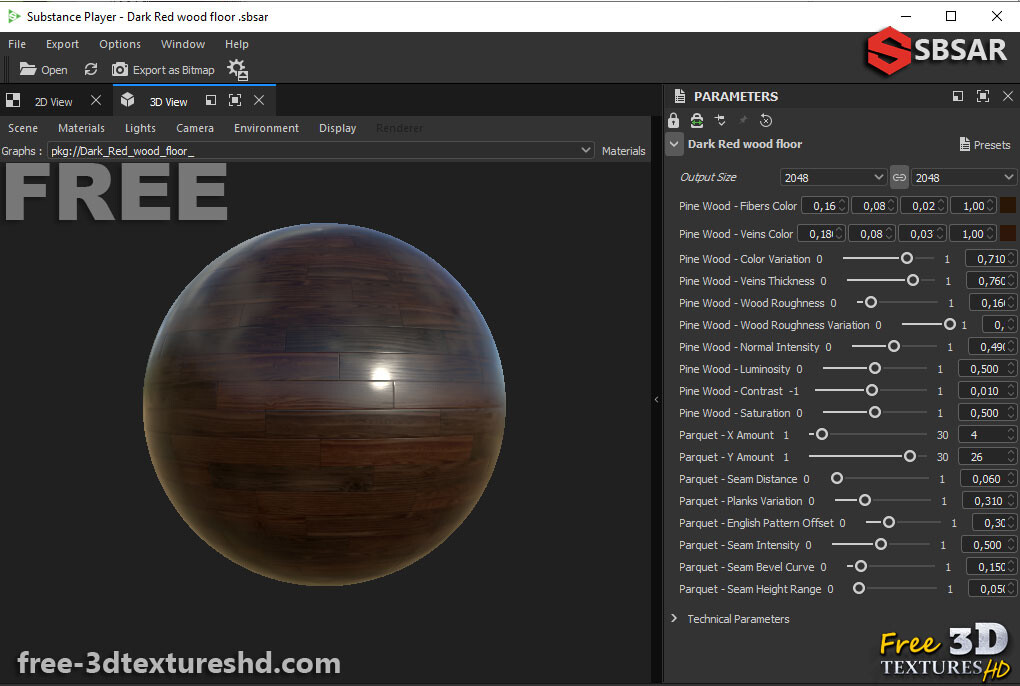Click the bake icon in Parameters panel
Screen dimensions: 1020x686
(x=696, y=120)
